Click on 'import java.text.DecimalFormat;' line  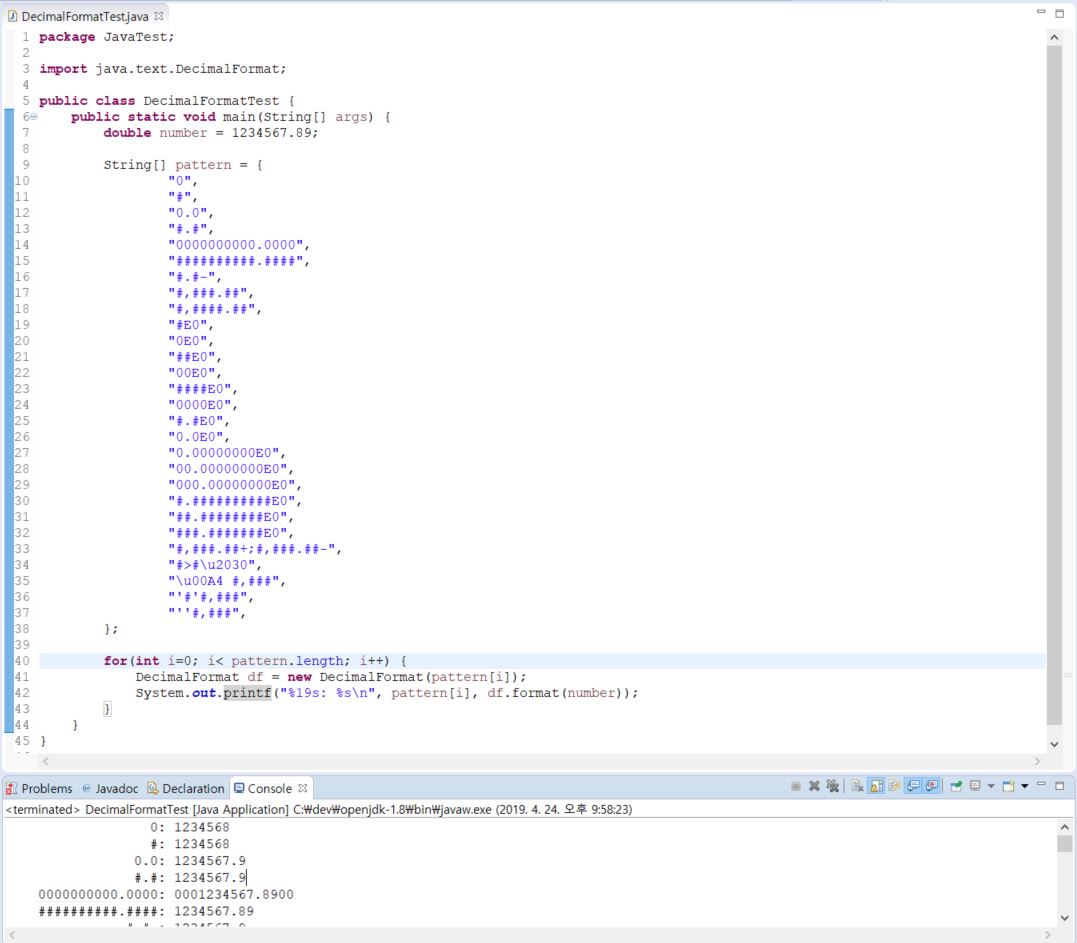pyautogui.click(x=163, y=69)
